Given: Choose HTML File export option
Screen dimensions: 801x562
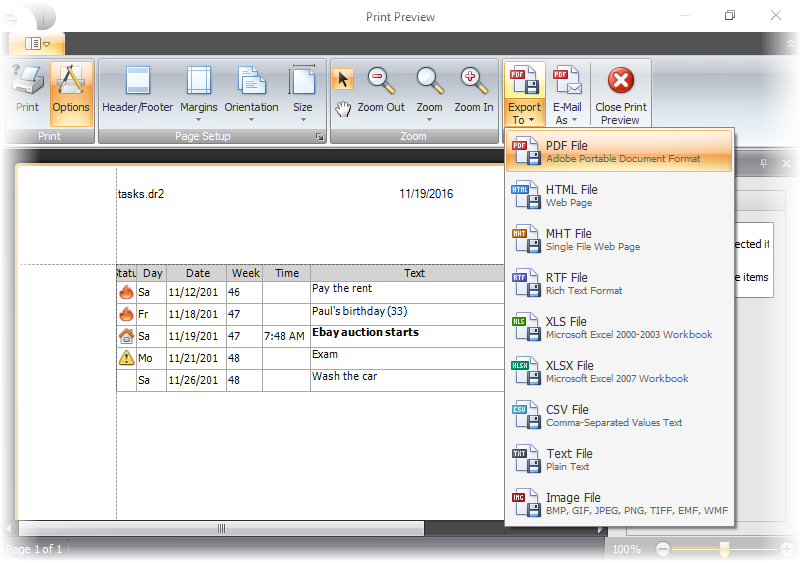Looking at the screenshot, I should 619,195.
